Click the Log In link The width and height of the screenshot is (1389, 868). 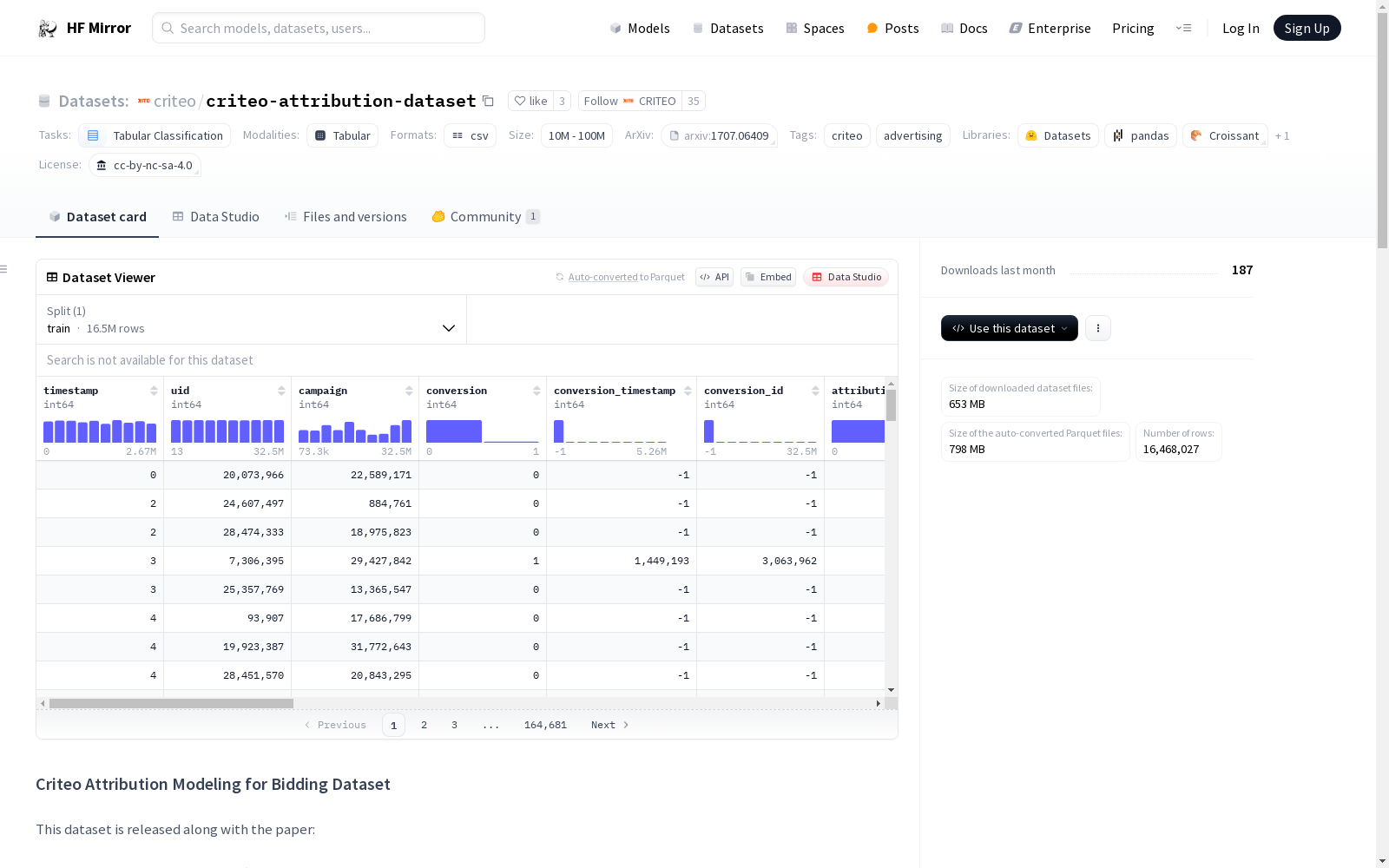point(1241,29)
